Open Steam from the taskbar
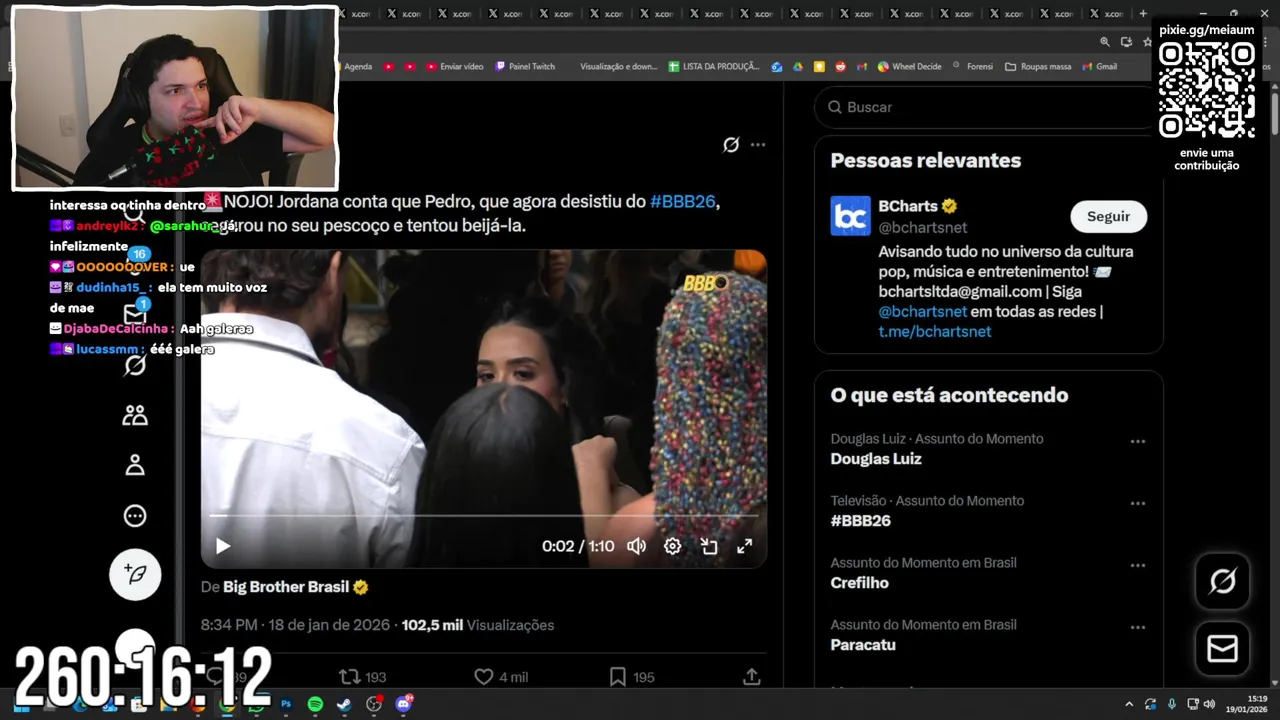This screenshot has width=1280, height=720. 344,704
